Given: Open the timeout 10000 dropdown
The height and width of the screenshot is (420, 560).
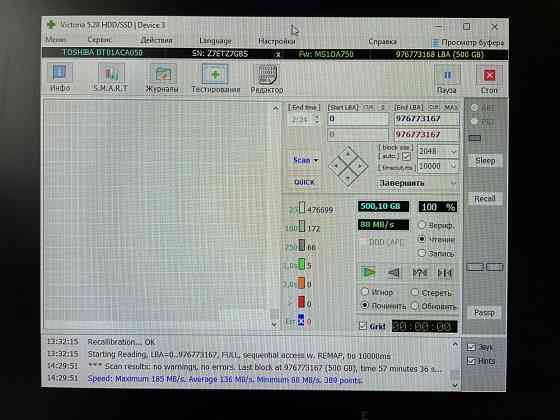Looking at the screenshot, I should point(438,166).
